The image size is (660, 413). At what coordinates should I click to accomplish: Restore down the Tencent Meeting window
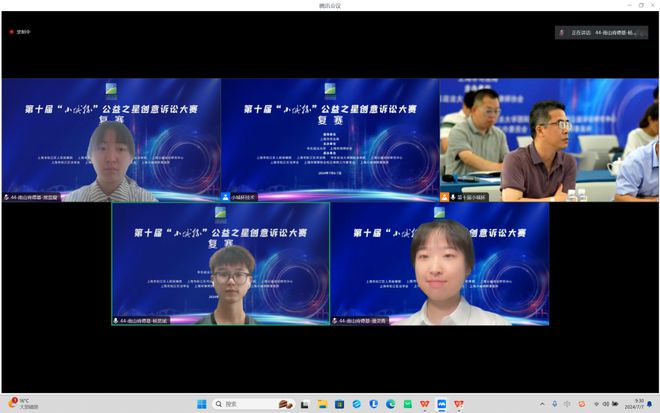tap(641, 5)
